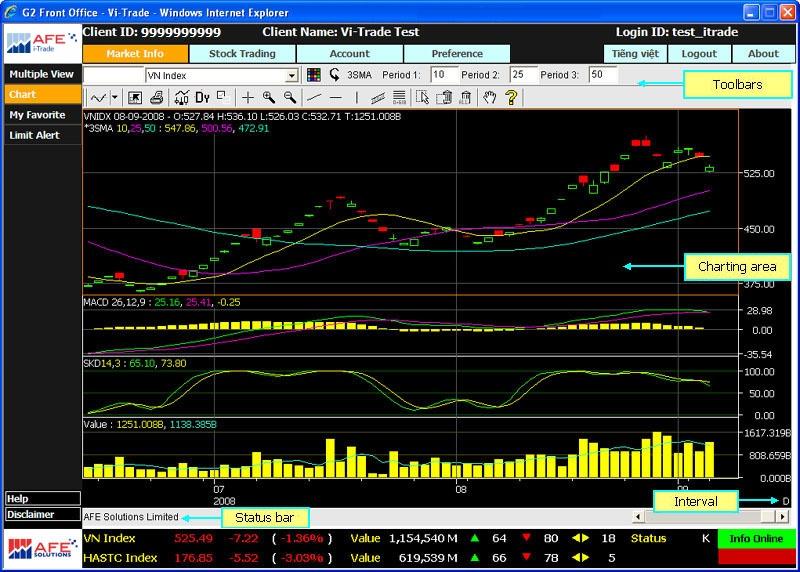The height and width of the screenshot is (572, 800).
Task: Click the AFE i-Trade logo
Action: [x=42, y=44]
